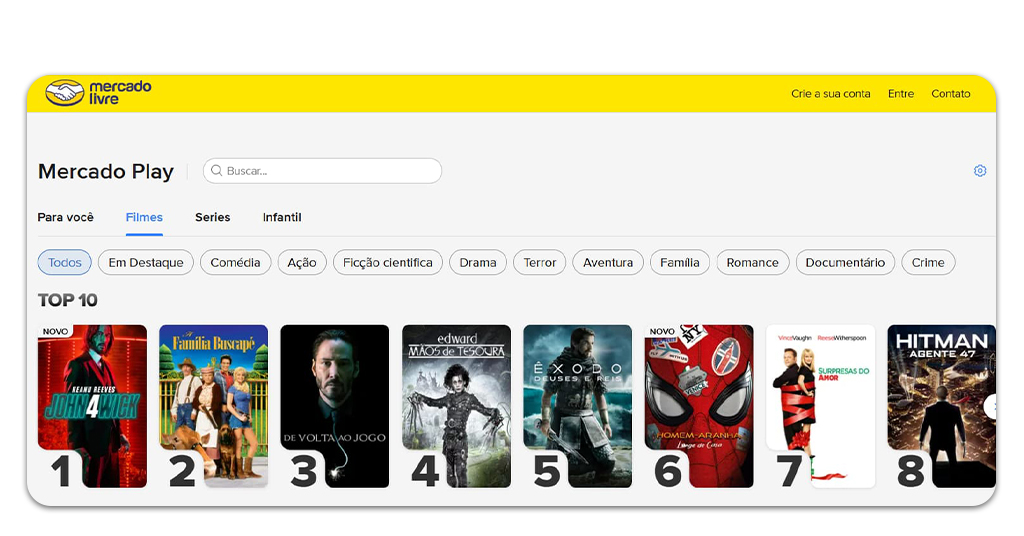Select the Hitman Agente 47 poster
1024x536 pixels.
tap(940, 400)
